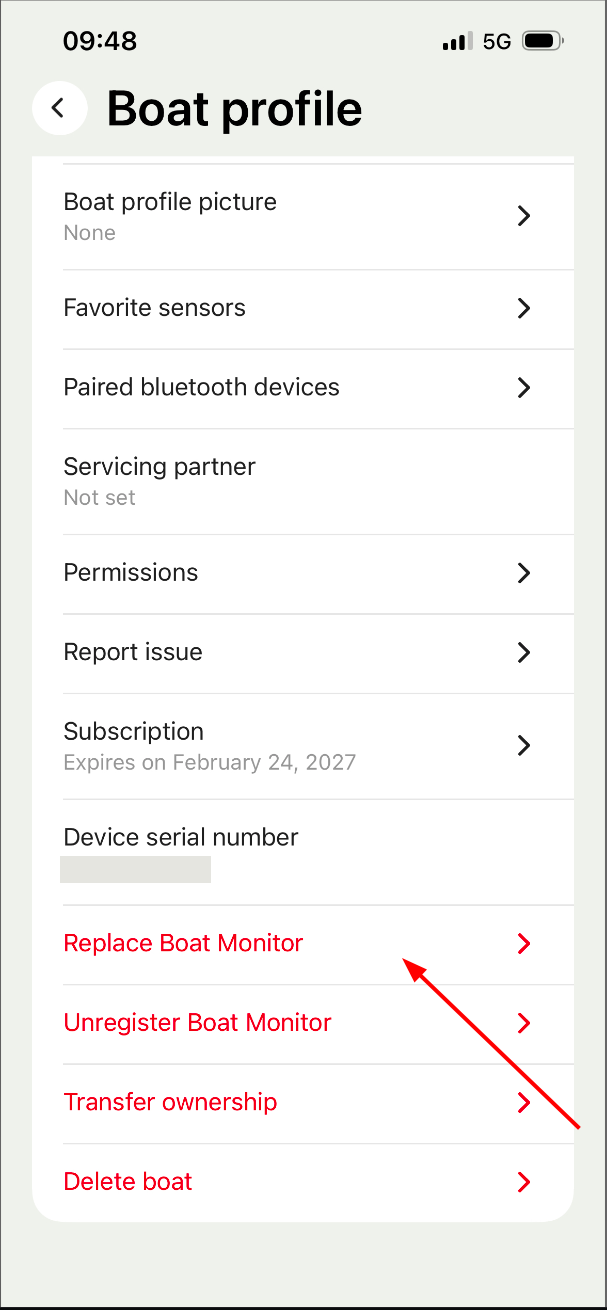Viewport: 607px width, 1310px height.
Task: Tap the Report issue row
Action: pos(303,653)
